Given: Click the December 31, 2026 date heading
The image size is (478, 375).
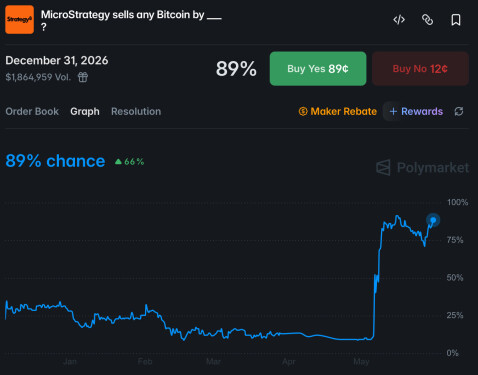Looking at the screenshot, I should 57,60.
